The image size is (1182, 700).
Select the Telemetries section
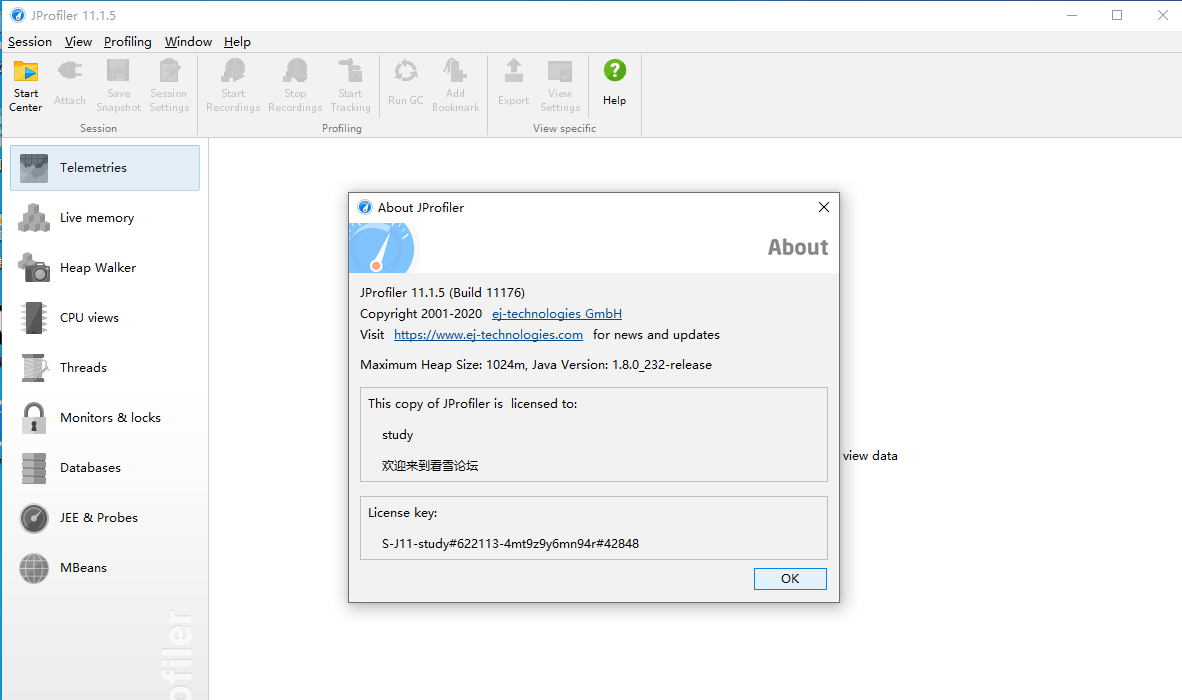coord(105,168)
